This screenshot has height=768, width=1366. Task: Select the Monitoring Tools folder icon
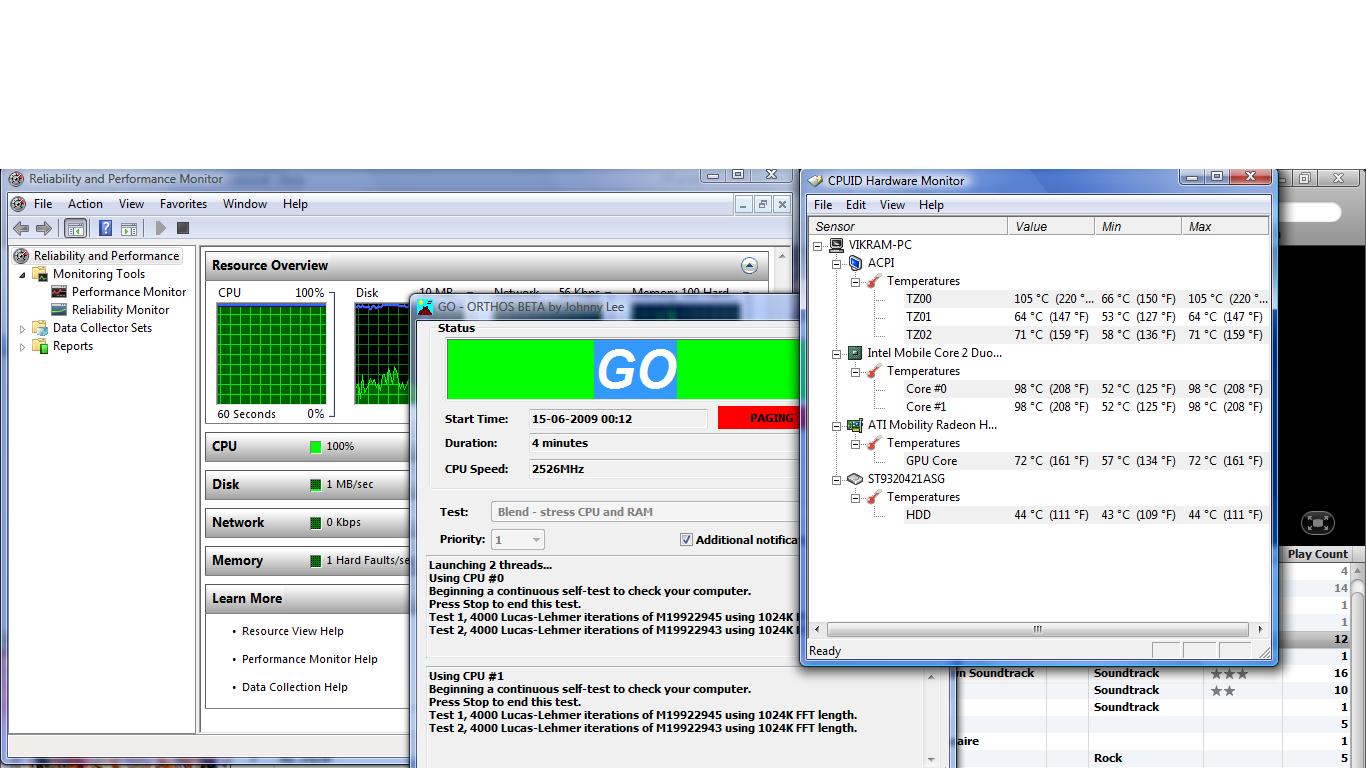coord(40,274)
